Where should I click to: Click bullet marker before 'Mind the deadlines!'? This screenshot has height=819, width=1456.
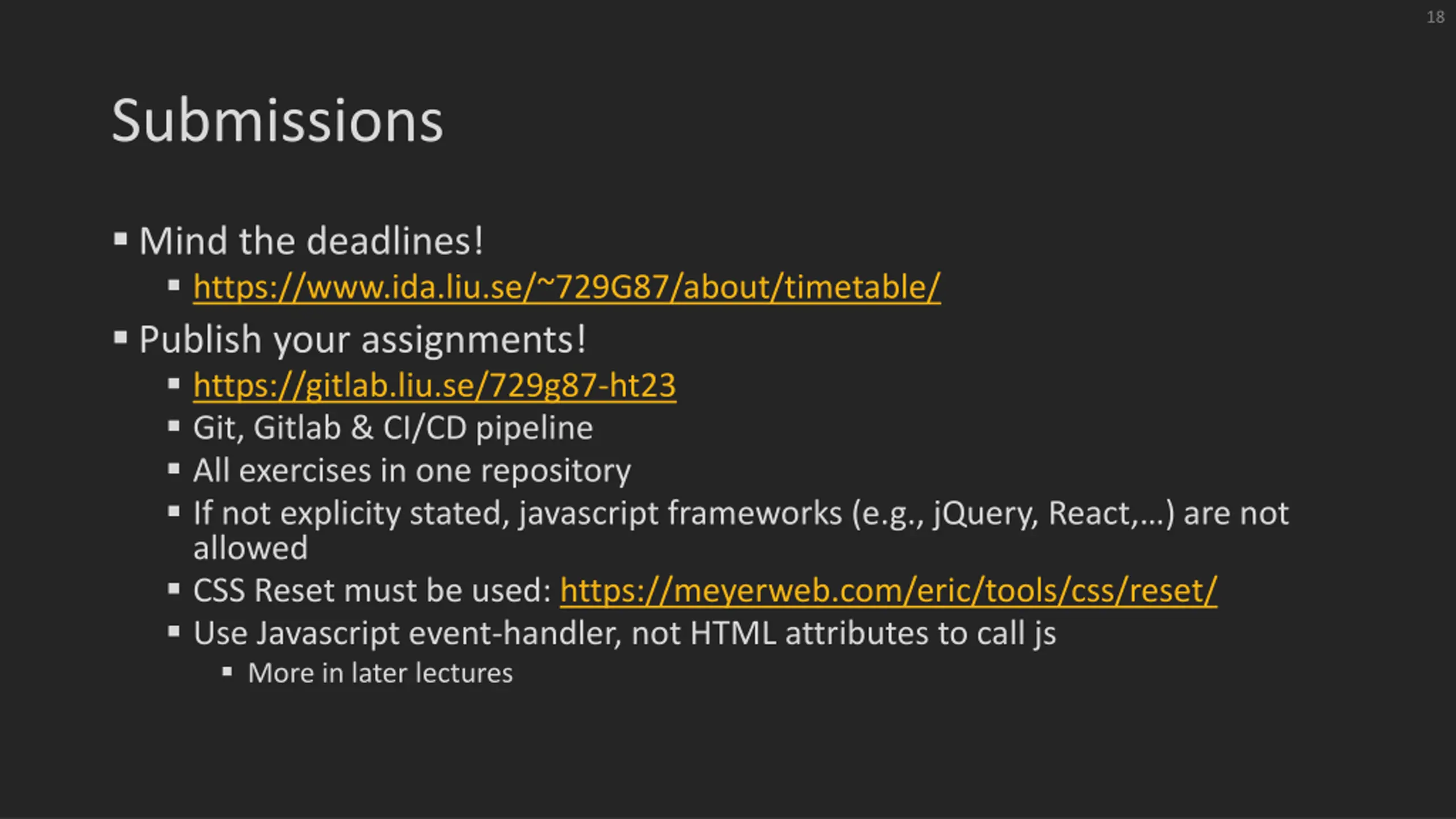click(x=121, y=238)
